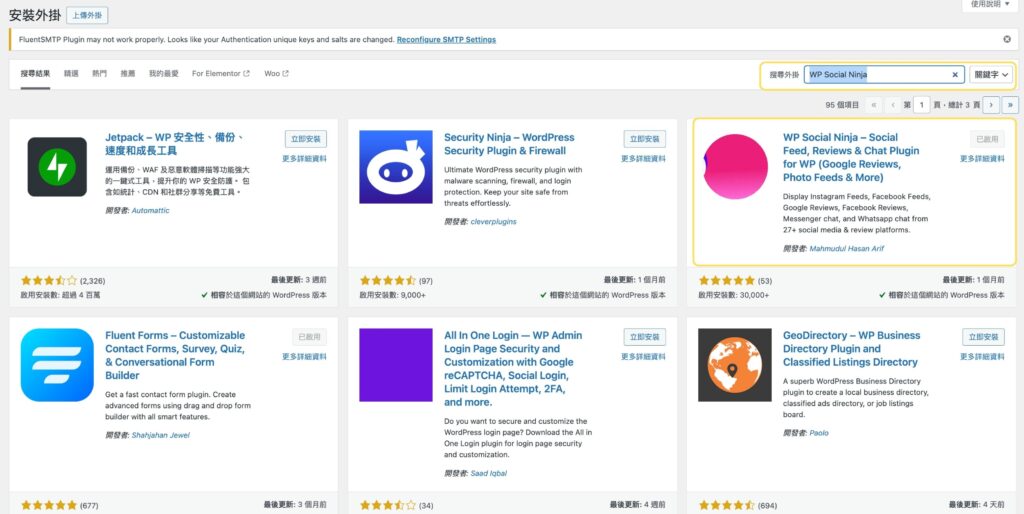The image size is (1024, 514).
Task: Open the GeoDirectory globe icon
Action: tap(735, 364)
